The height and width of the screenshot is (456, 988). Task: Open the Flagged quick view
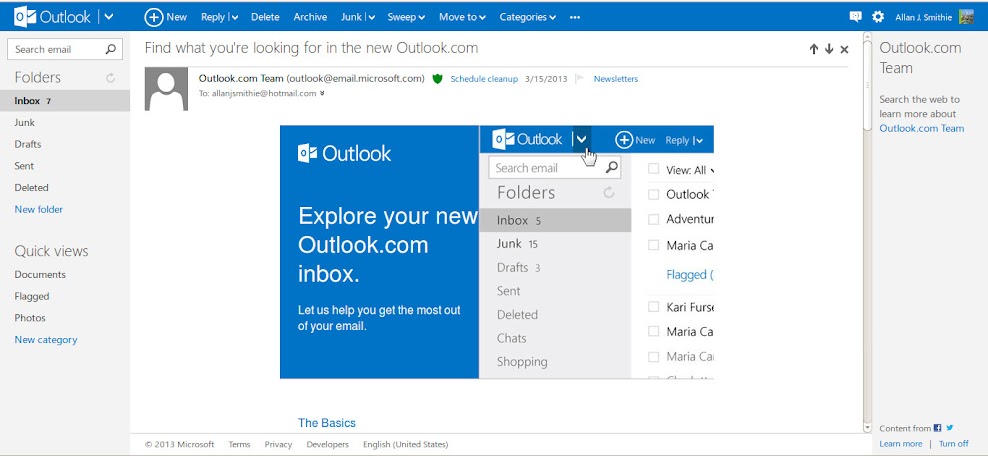coord(32,296)
